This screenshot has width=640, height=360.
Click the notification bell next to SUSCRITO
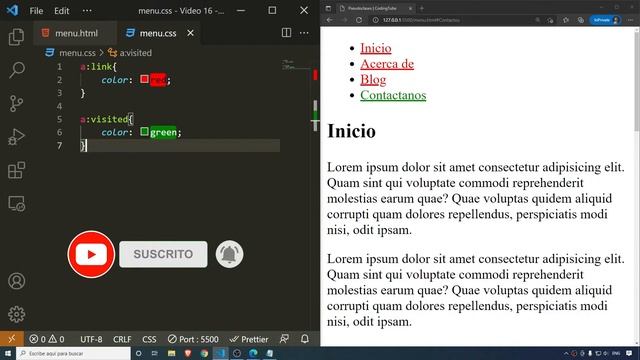pos(229,254)
